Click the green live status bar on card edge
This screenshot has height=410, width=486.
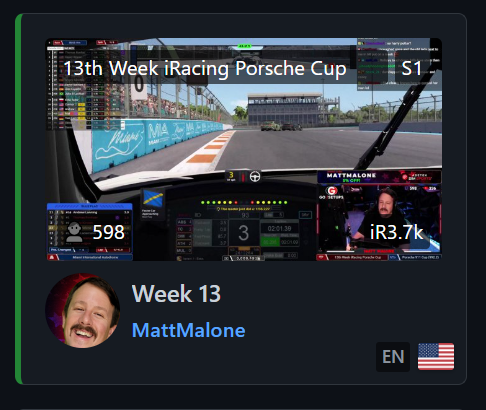point(19,199)
